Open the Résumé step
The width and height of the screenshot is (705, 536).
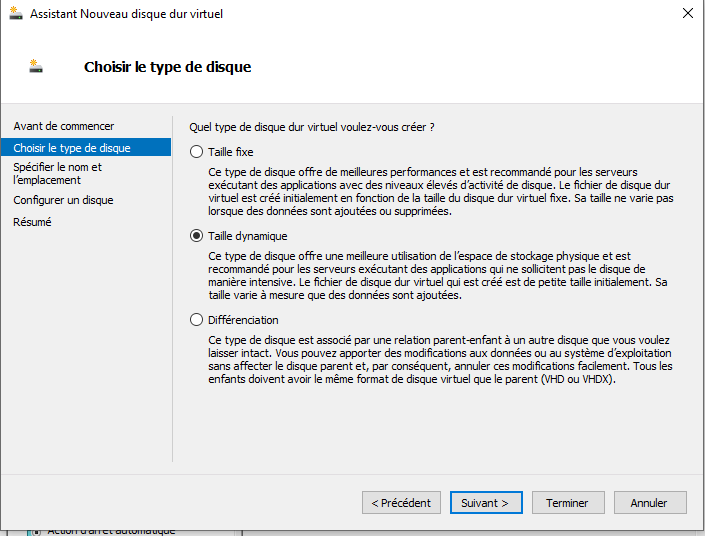pyautogui.click(x=32, y=222)
